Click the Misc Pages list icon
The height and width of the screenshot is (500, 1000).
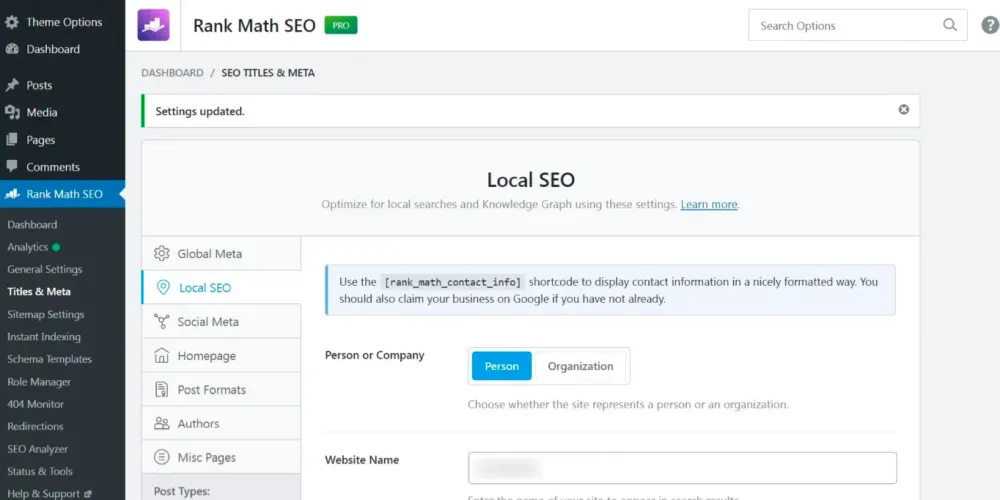point(162,457)
